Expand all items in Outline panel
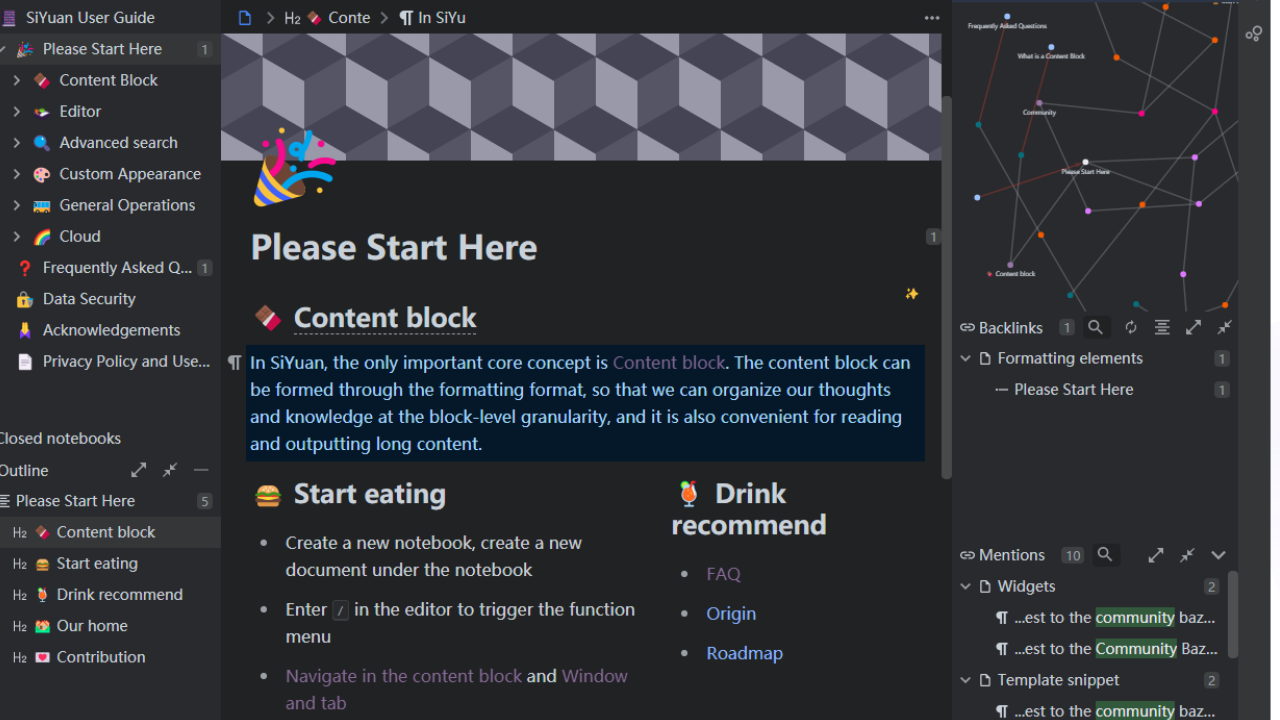The height and width of the screenshot is (720, 1280). point(139,470)
